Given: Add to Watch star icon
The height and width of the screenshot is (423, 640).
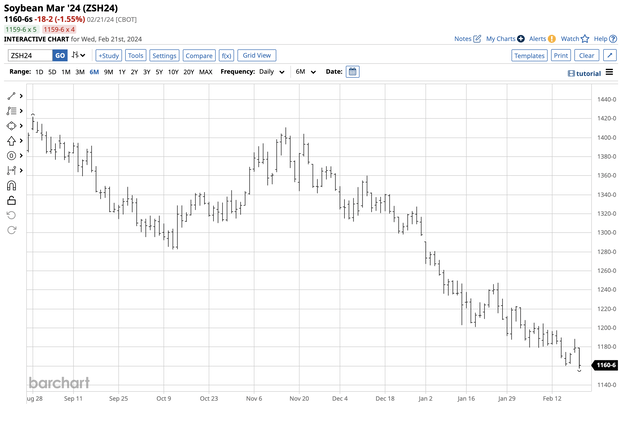Looking at the screenshot, I should click(585, 39).
